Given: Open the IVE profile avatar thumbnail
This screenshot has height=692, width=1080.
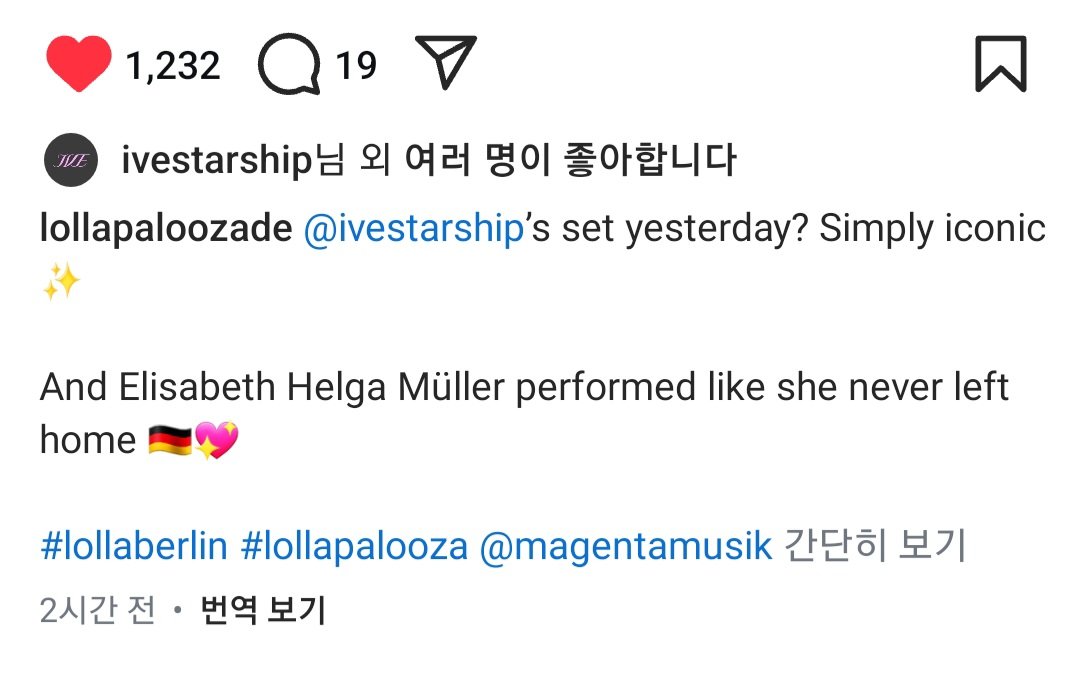Looking at the screenshot, I should tap(70, 159).
